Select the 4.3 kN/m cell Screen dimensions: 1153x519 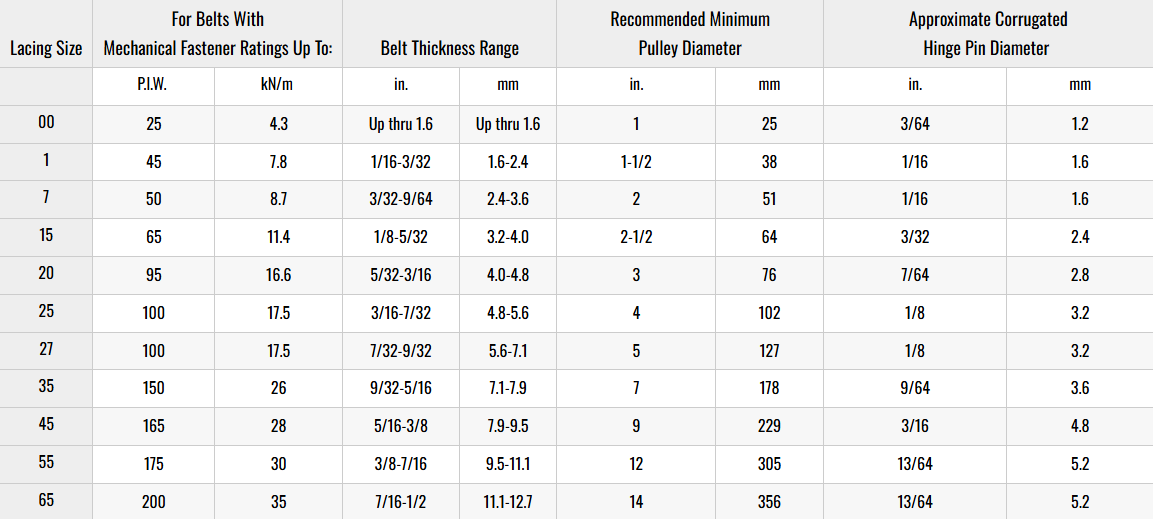tap(277, 124)
